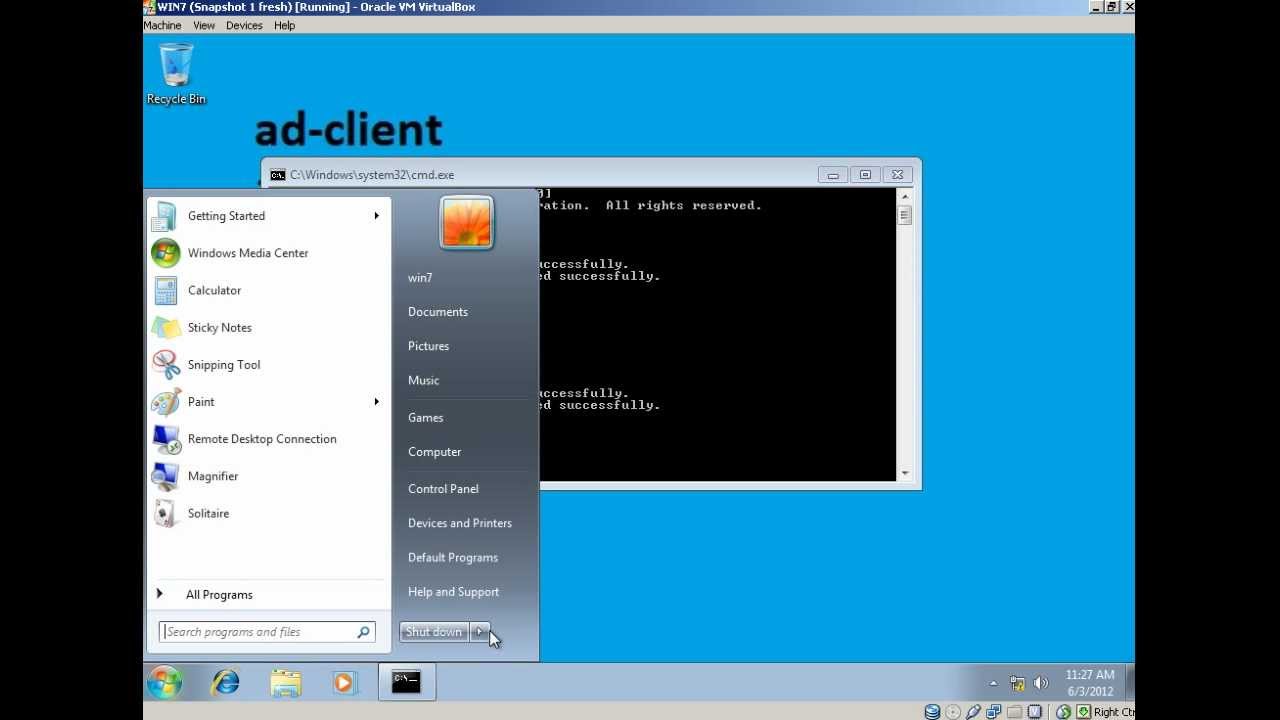Open Pictures from the Start menu
This screenshot has height=720, width=1280.
429,346
